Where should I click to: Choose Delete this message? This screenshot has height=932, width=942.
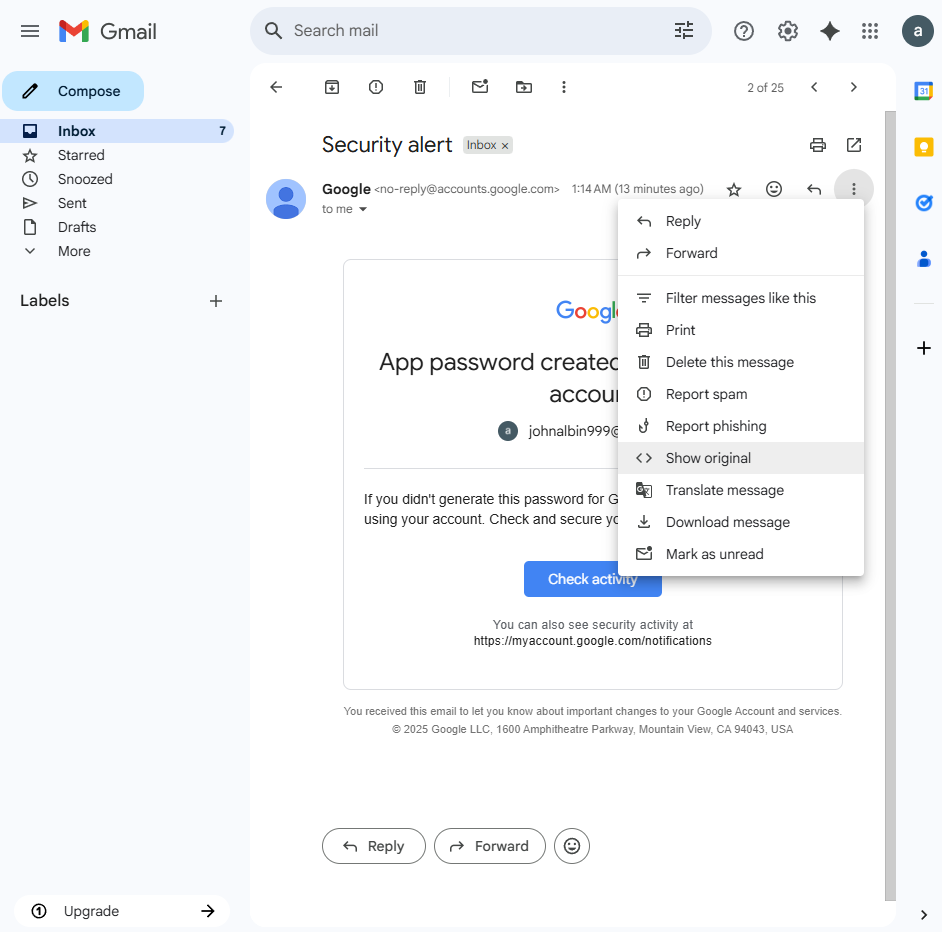click(x=741, y=362)
